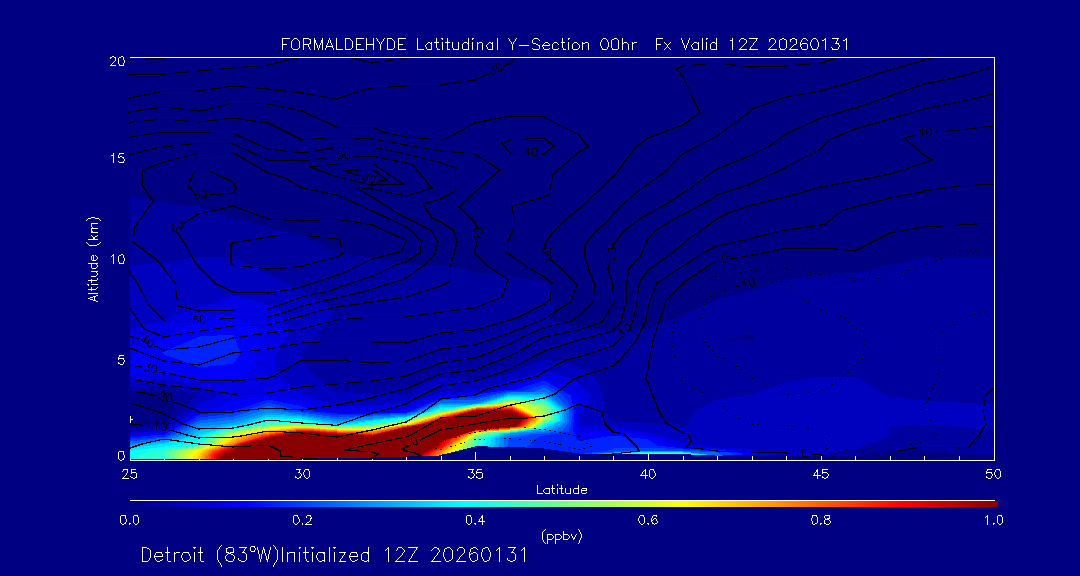Click color scale value 0.0

[x=129, y=521]
